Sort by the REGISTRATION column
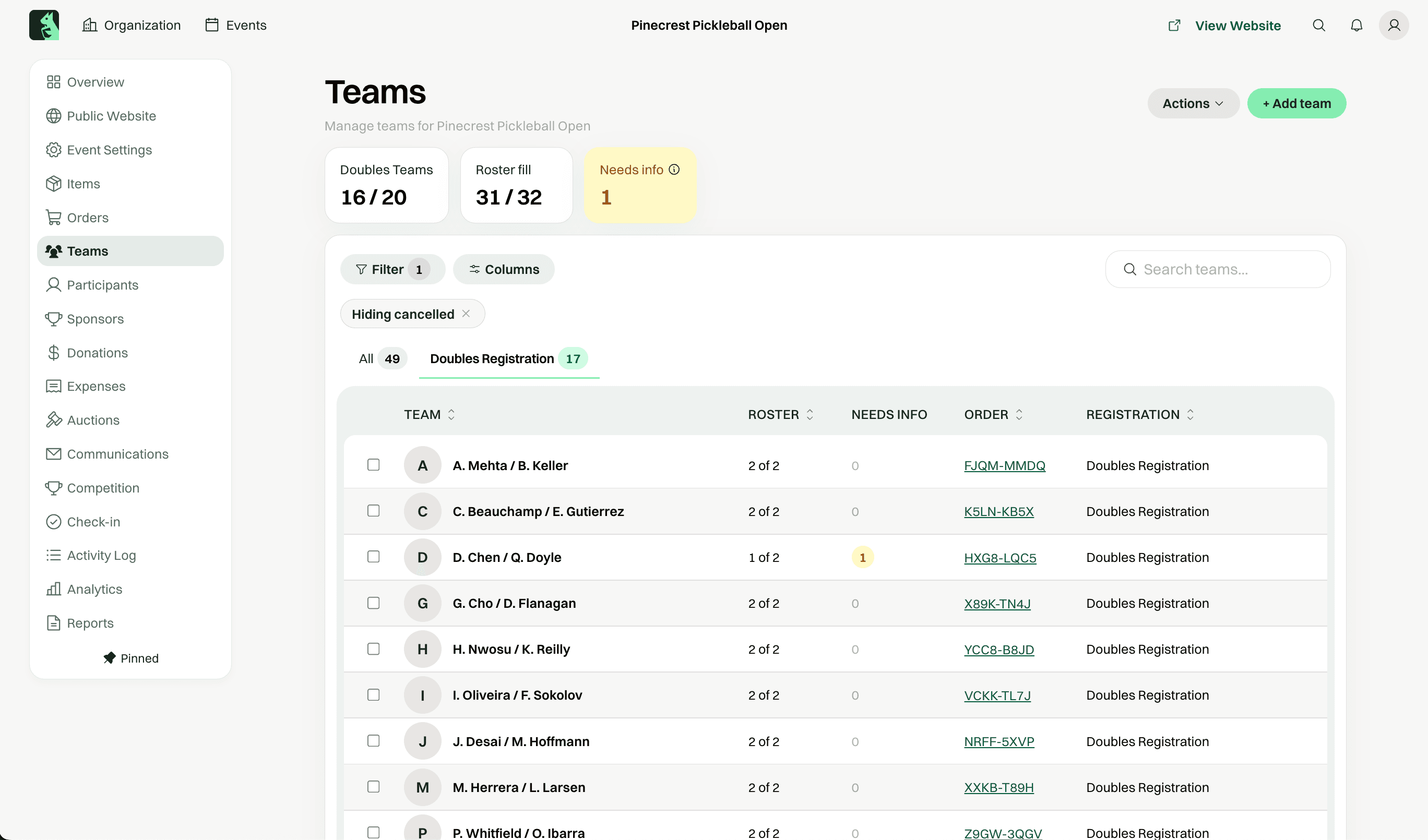 tap(1140, 415)
